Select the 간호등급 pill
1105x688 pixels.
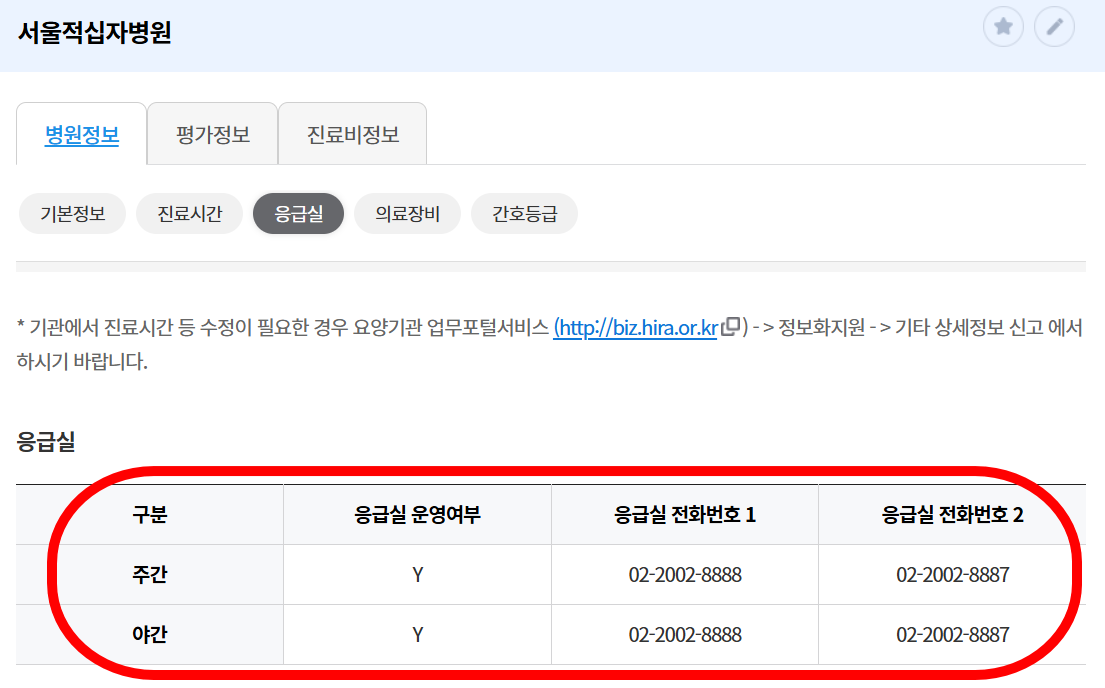(524, 214)
